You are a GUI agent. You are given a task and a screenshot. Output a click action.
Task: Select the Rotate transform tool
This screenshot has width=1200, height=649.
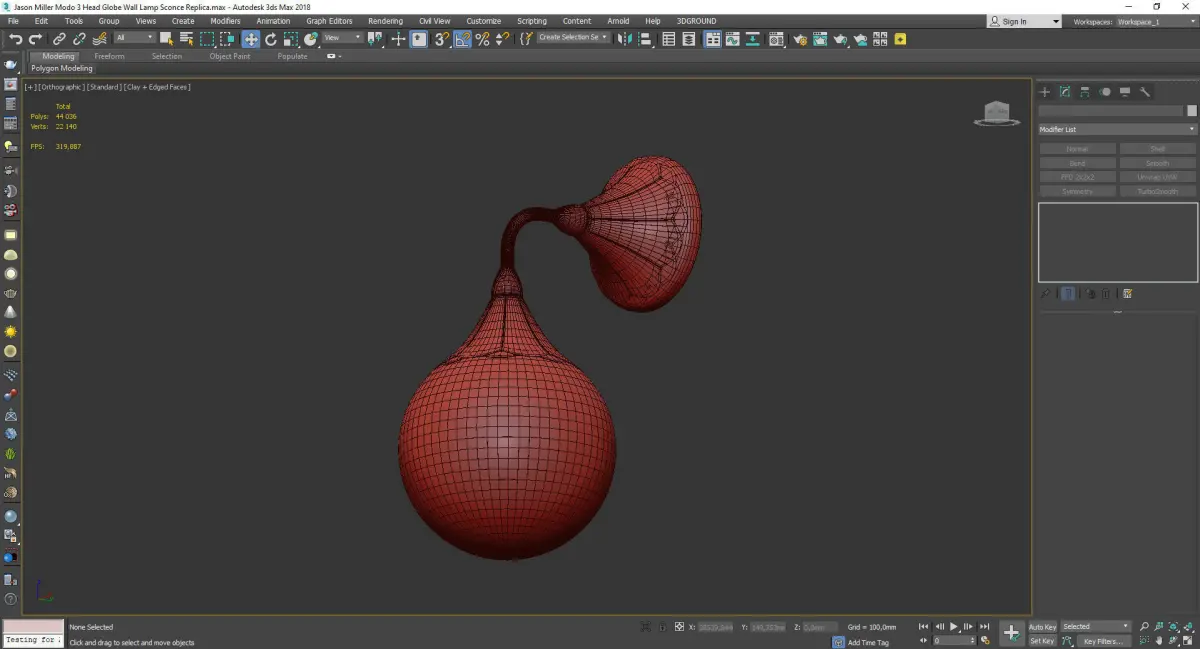[x=270, y=39]
